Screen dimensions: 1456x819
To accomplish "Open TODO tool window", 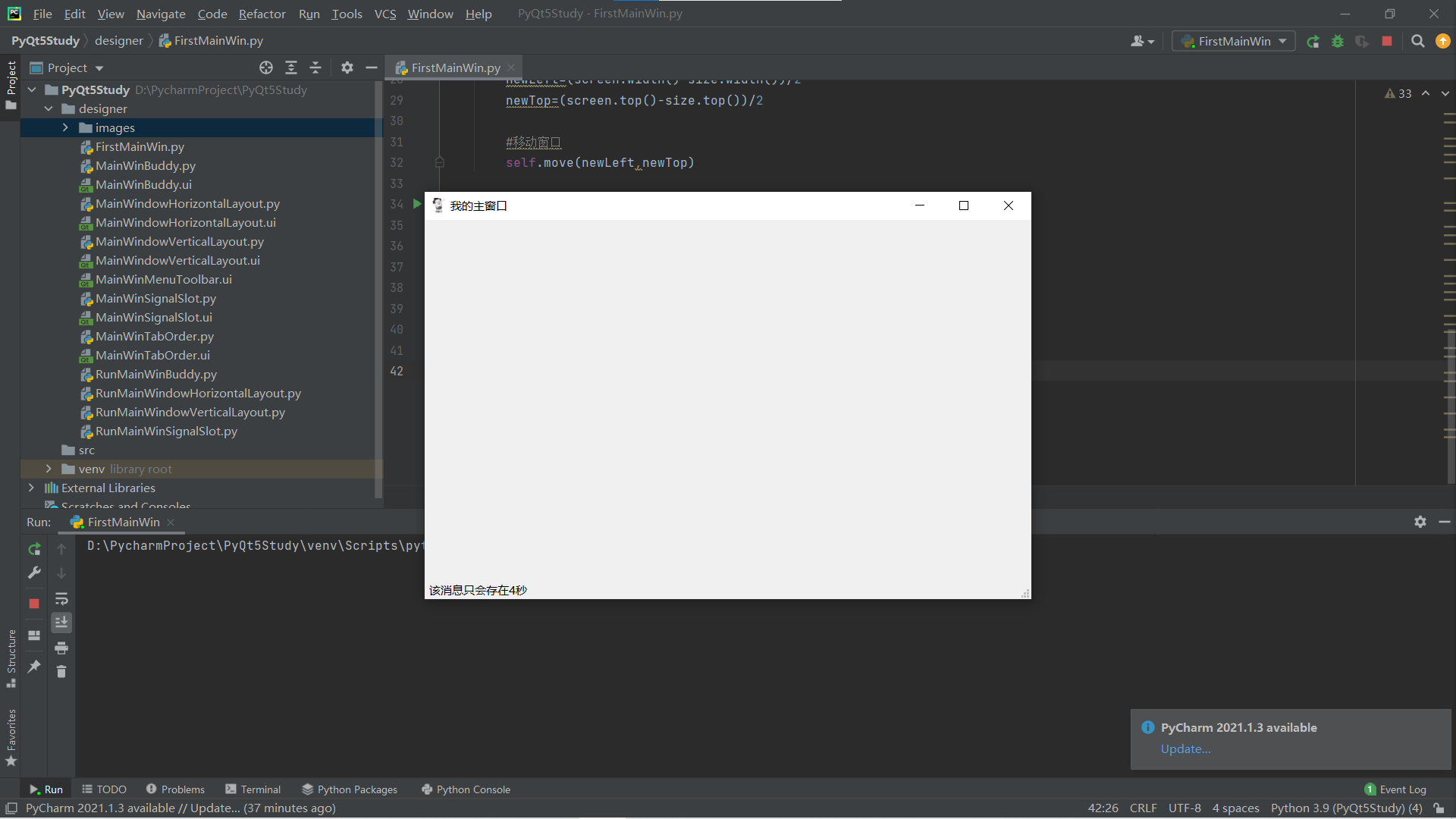I will [x=104, y=789].
